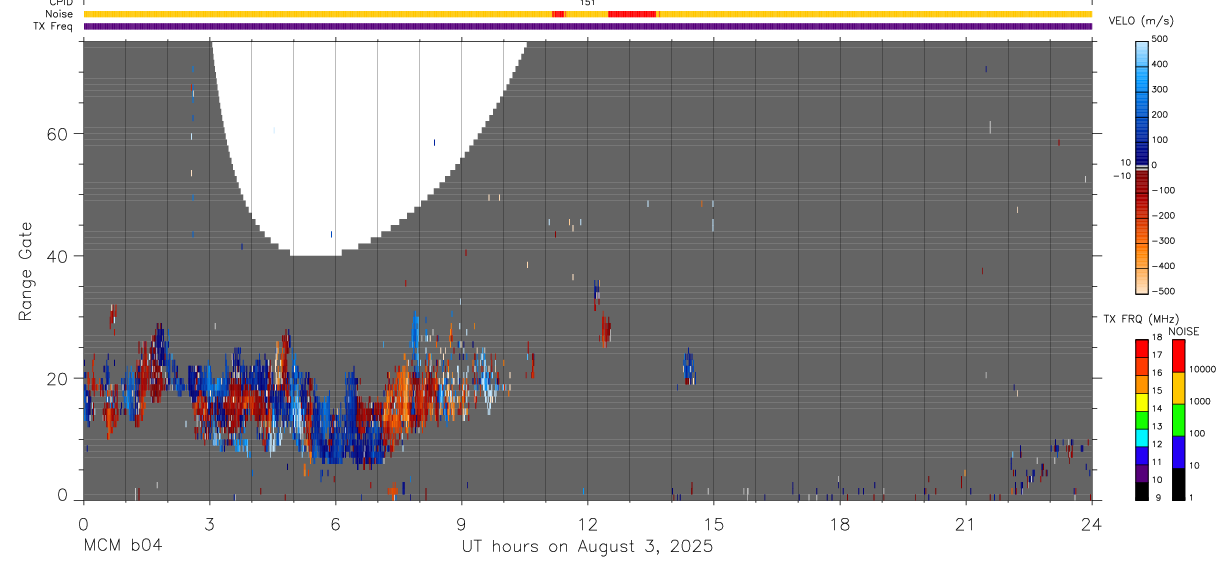Pick the yellow segment of the NOISE legend

(x=1178, y=388)
